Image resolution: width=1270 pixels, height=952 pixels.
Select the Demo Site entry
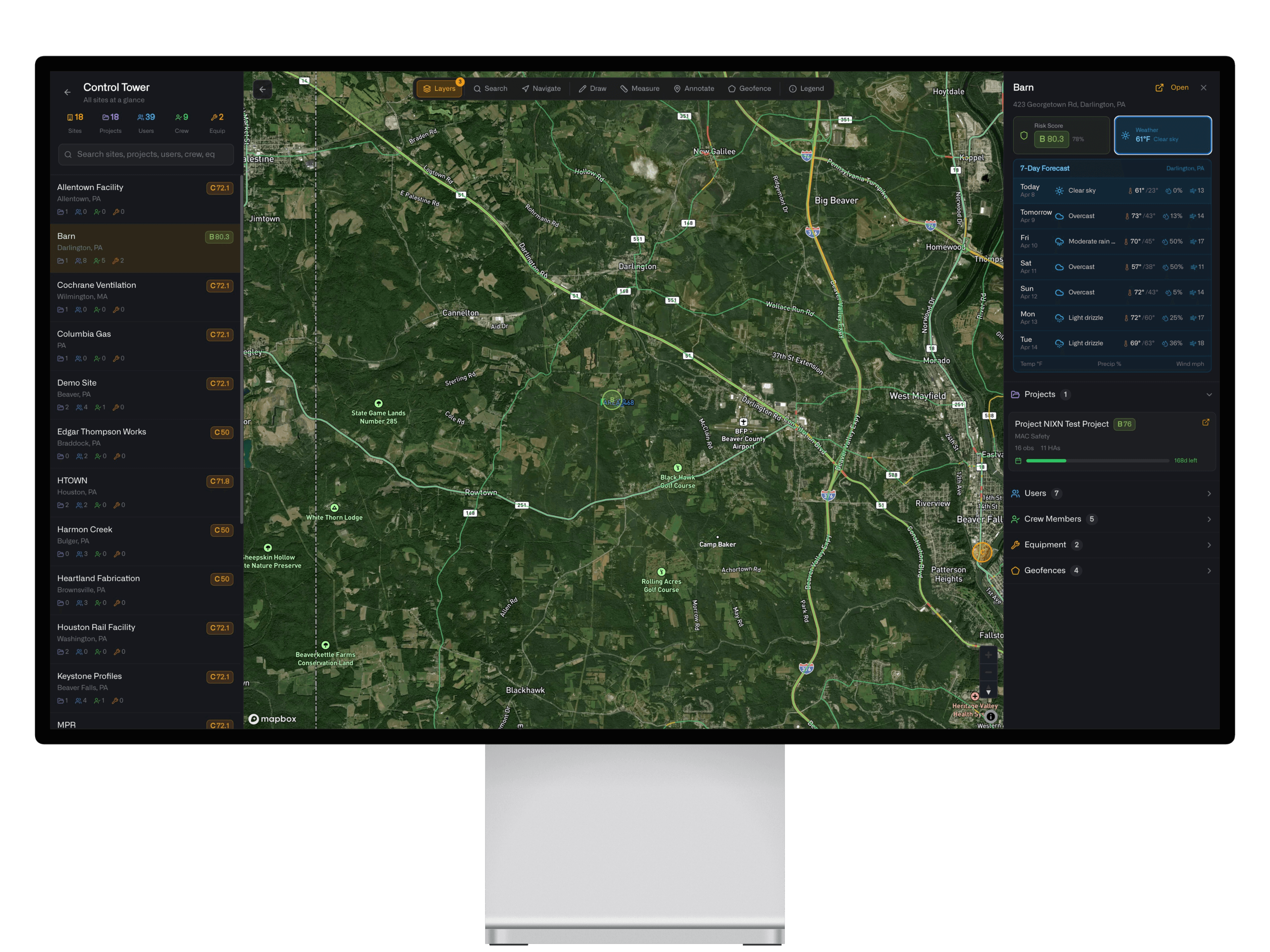click(145, 395)
